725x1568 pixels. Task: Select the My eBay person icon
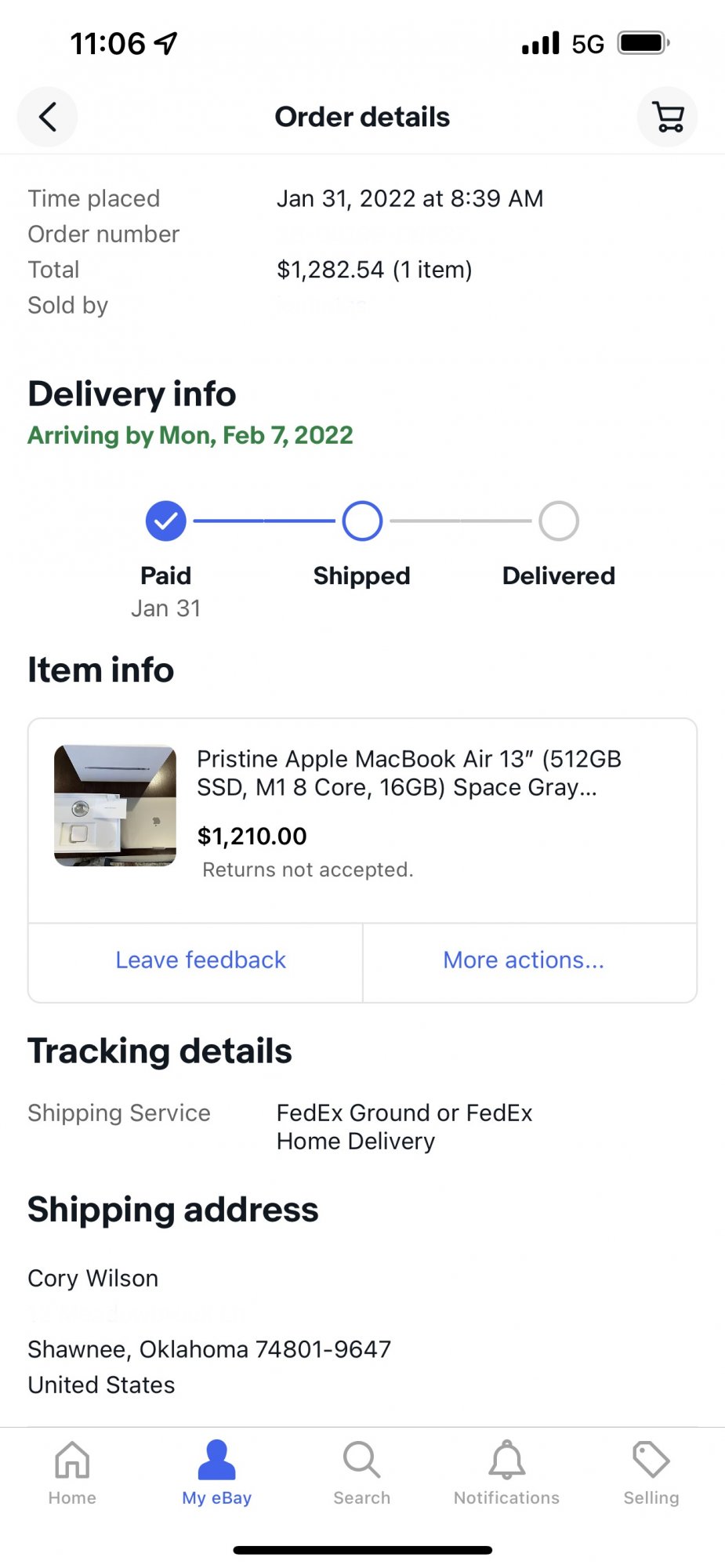coord(217,1459)
